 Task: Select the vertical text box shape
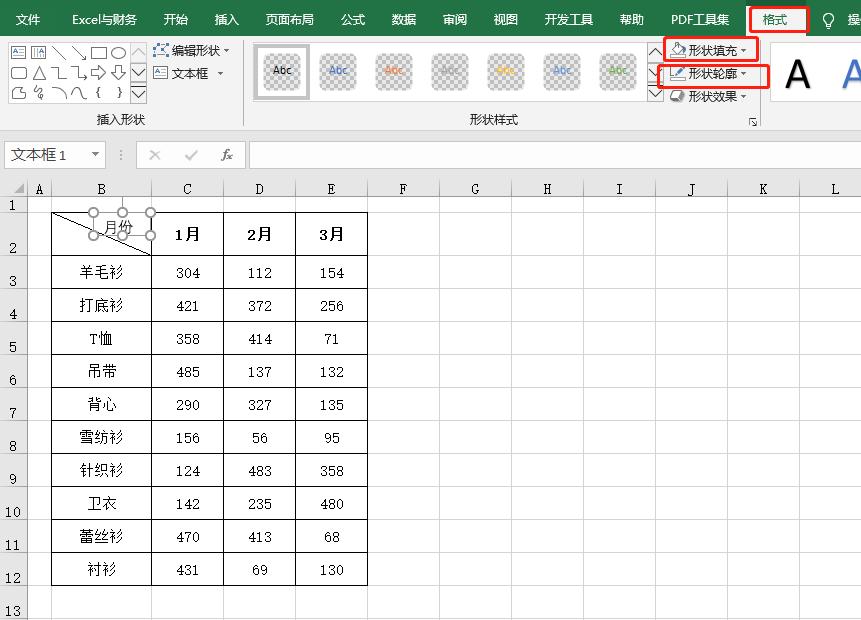[38, 53]
